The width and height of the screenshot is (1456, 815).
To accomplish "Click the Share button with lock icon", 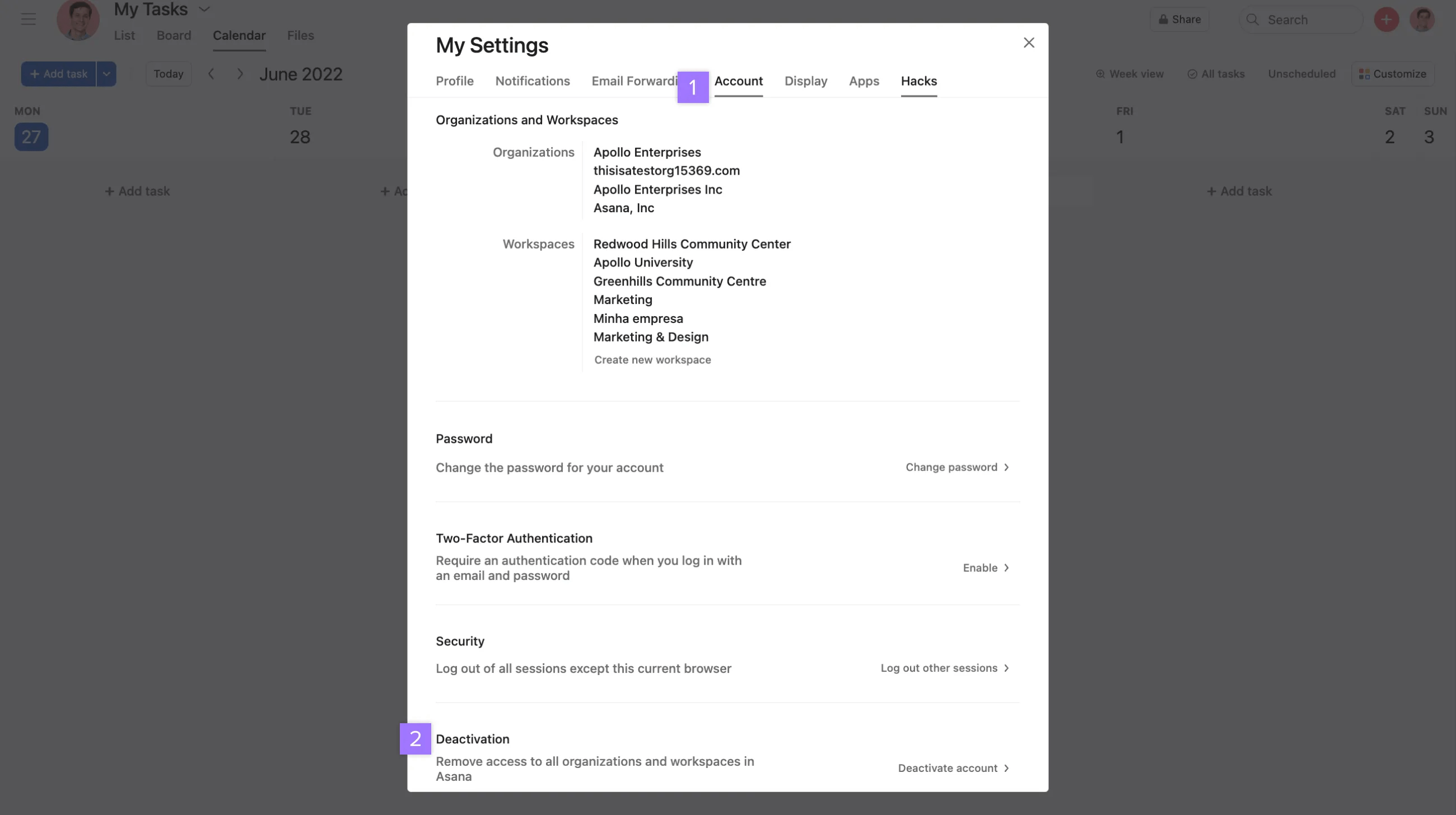I will (x=1179, y=20).
